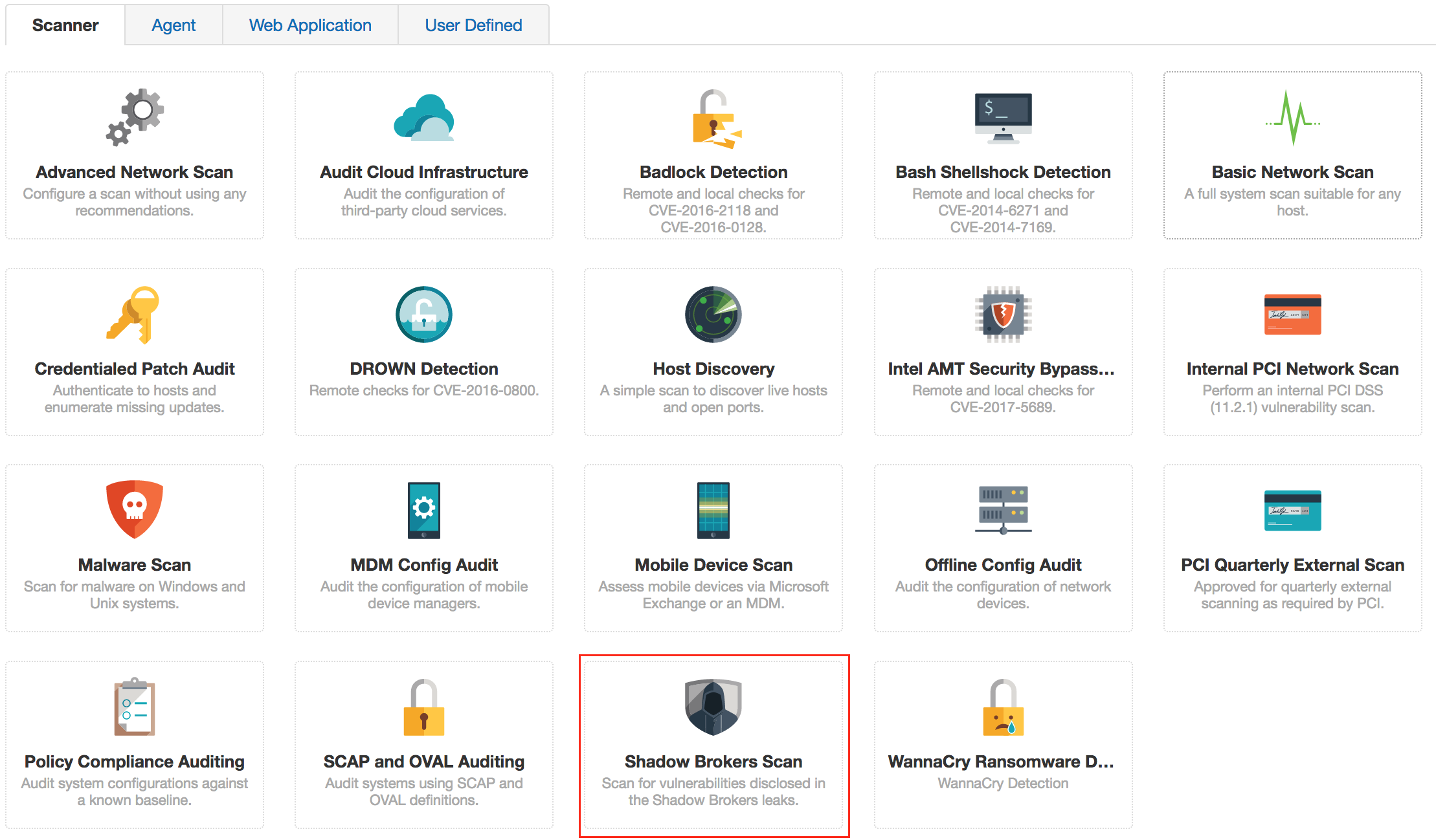Viewport: 1436px width, 840px height.
Task: Click 'Configure a scan without using any recommendations.'
Action: coord(135,202)
